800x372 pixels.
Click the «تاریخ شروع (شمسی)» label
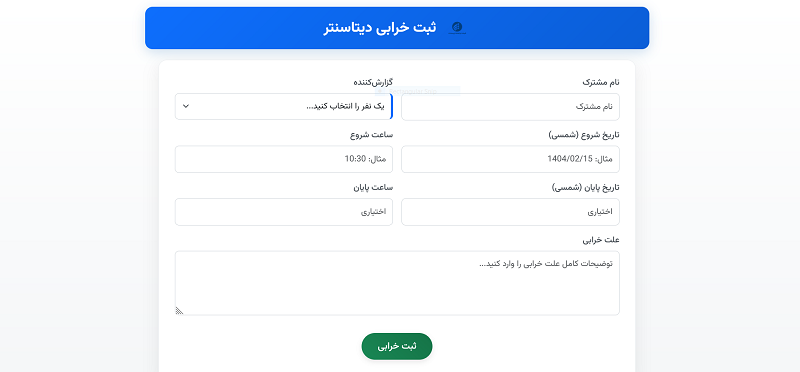click(584, 135)
